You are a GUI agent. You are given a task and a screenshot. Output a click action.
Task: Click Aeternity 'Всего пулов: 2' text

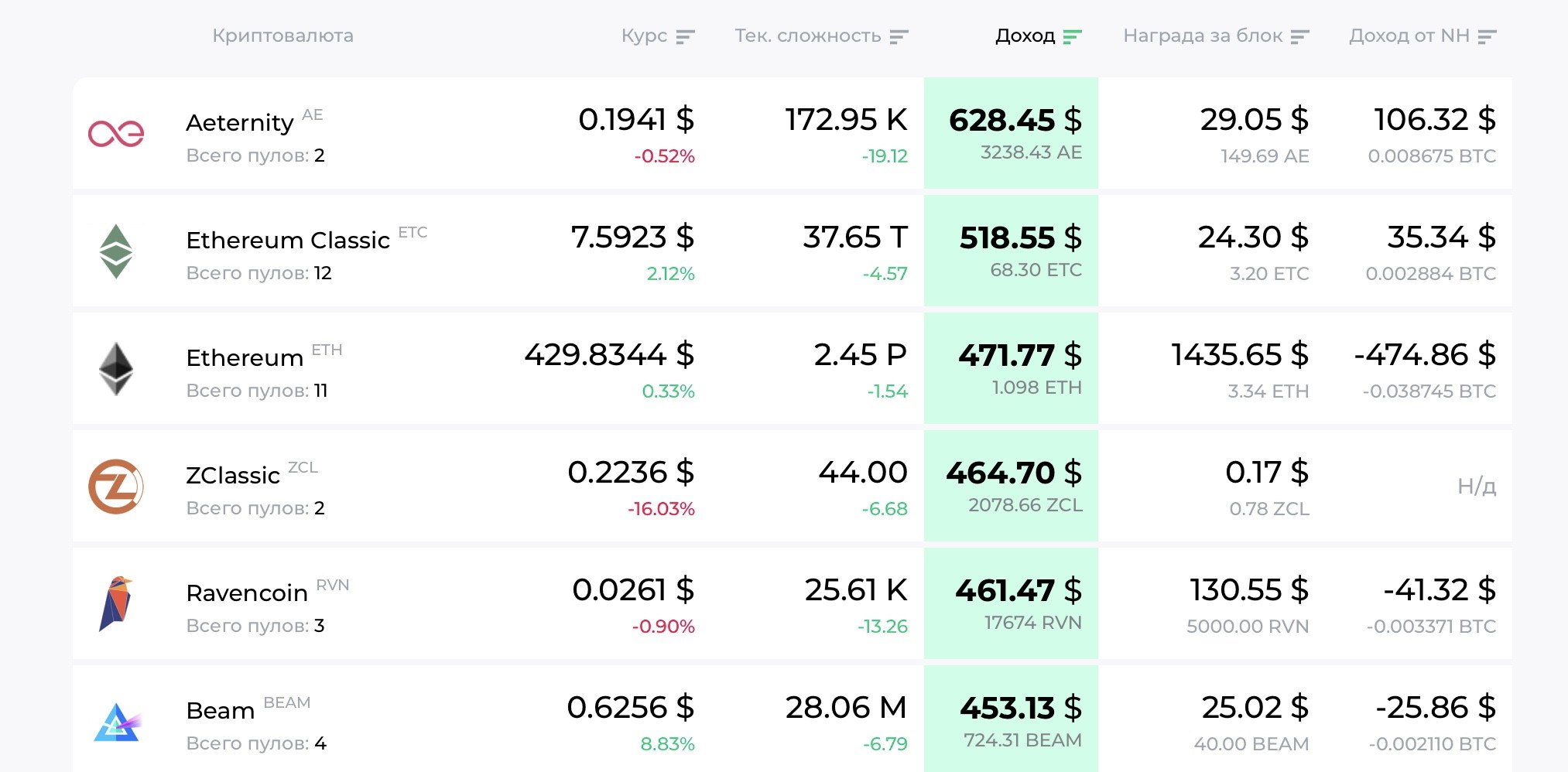(x=255, y=155)
